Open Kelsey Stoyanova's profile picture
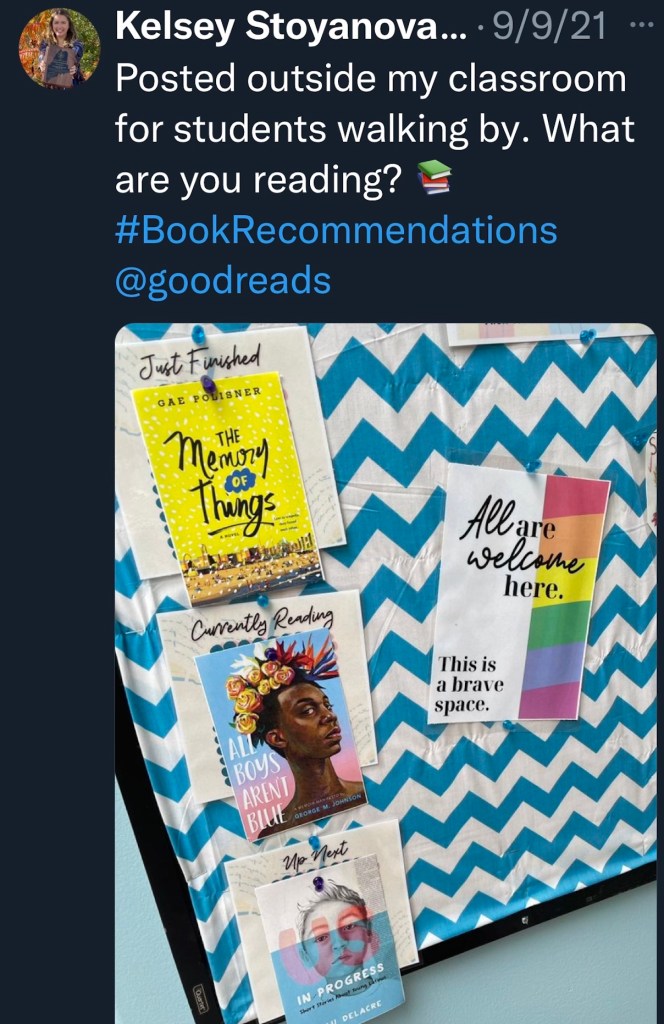 coord(59,48)
